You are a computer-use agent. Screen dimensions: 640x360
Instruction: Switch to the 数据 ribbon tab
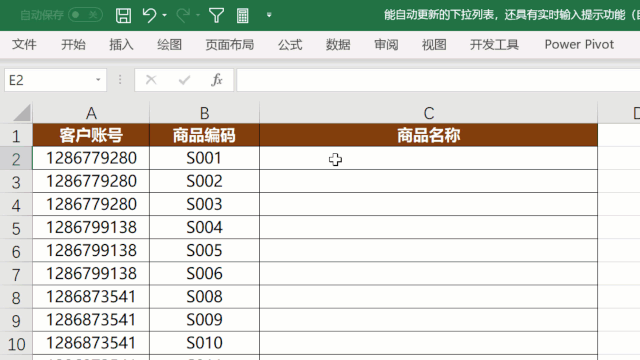[x=338, y=44]
